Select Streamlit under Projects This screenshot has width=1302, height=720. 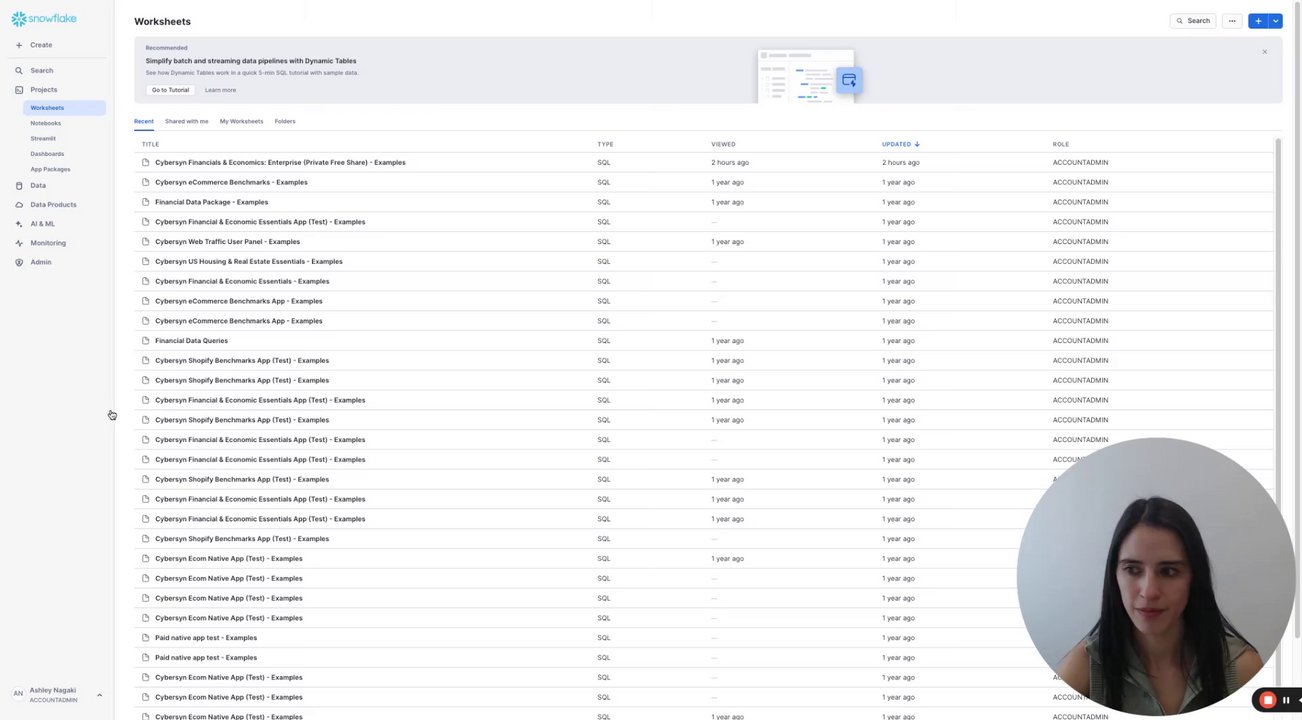[43, 139]
